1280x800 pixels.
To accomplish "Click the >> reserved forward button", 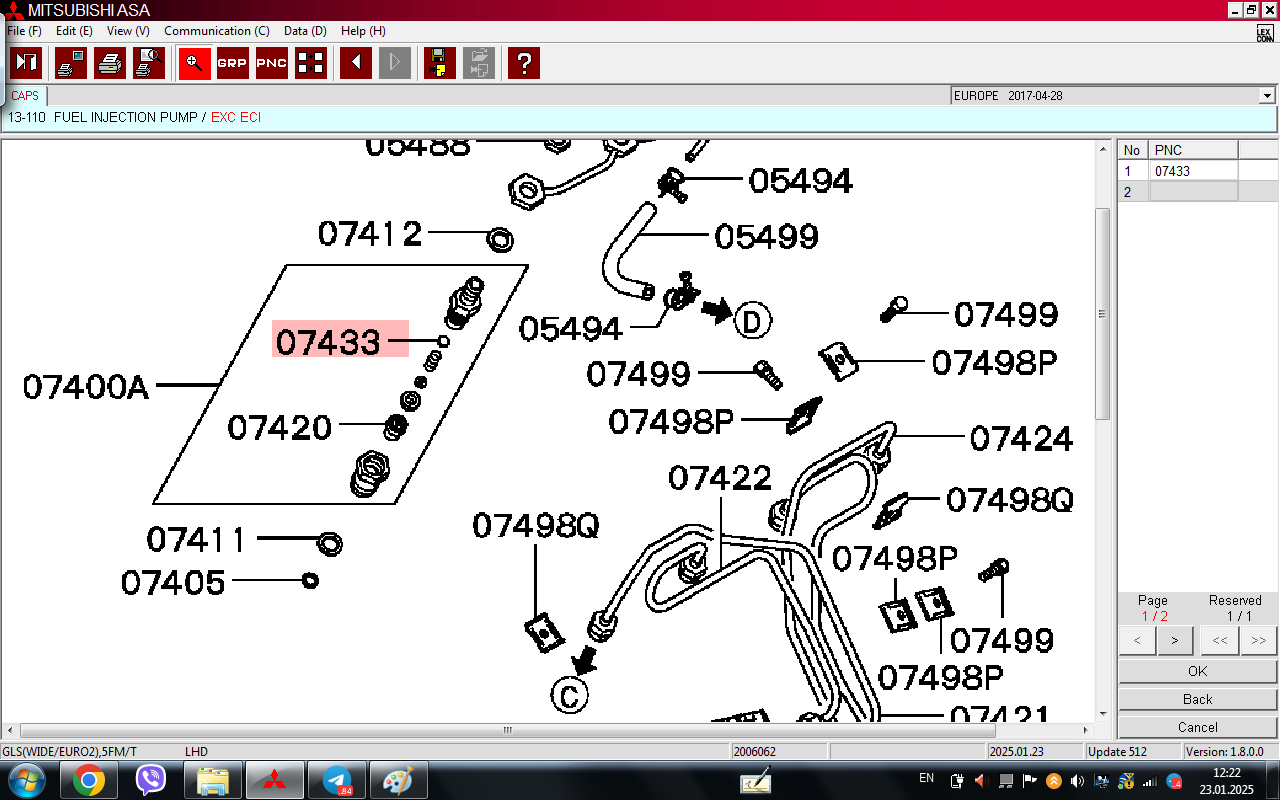I will click(1258, 640).
